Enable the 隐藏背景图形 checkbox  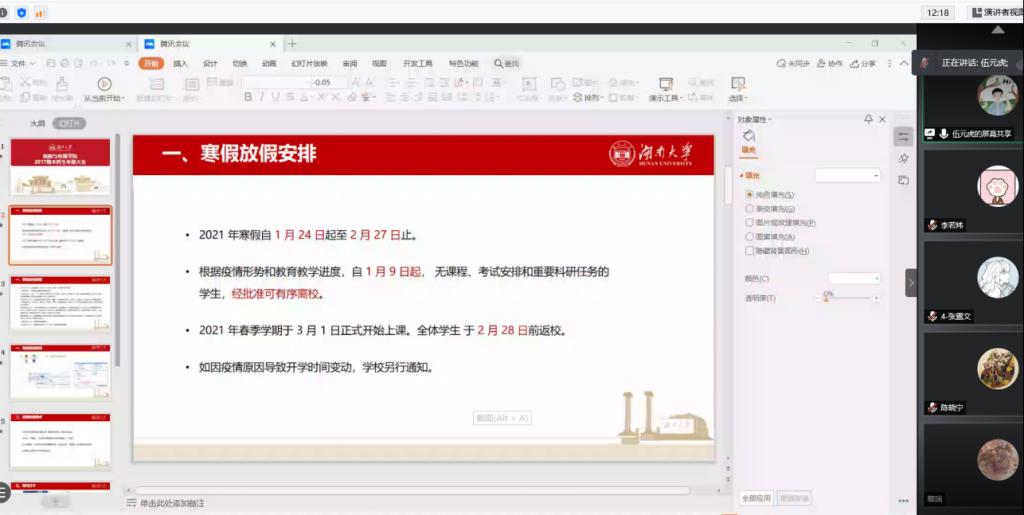(x=748, y=250)
